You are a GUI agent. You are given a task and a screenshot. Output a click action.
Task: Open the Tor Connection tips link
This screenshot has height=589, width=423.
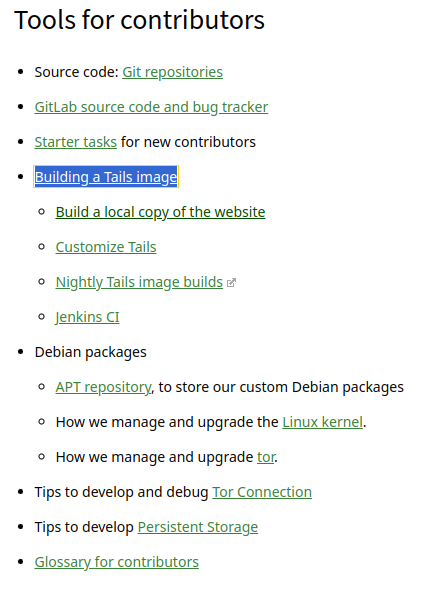[262, 492]
